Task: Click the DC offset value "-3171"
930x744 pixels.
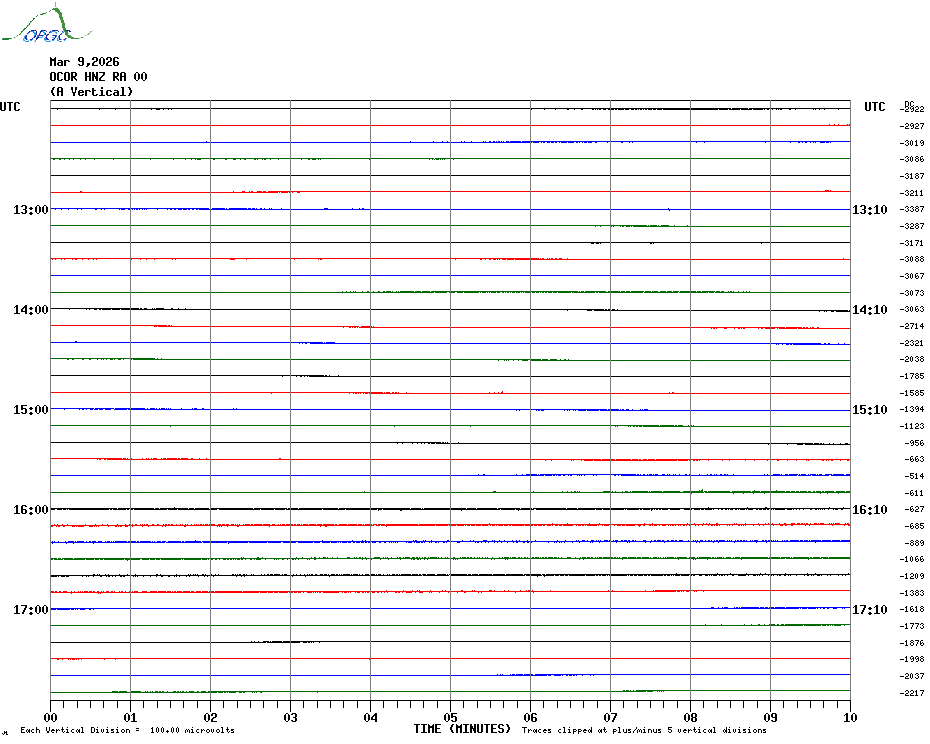Action: click(912, 243)
